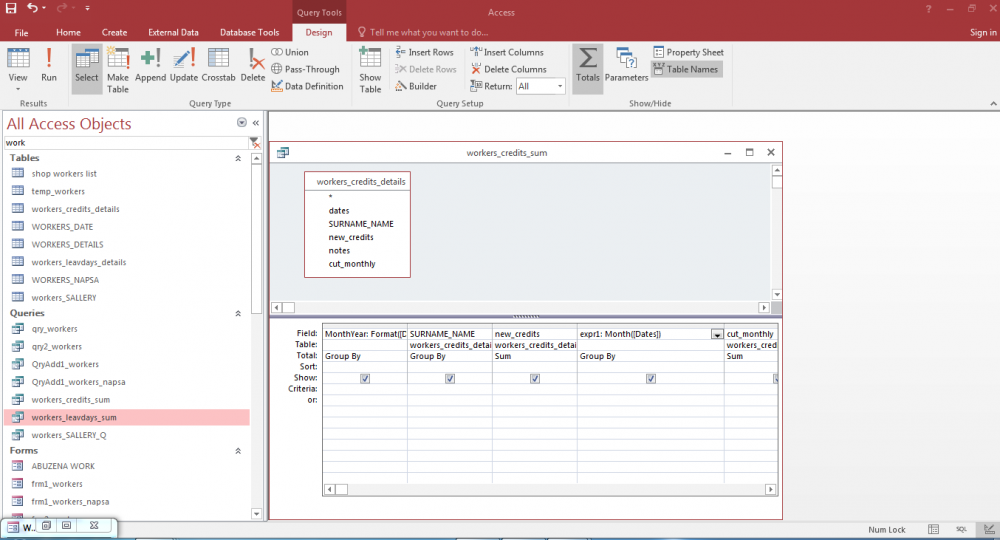Screen dimensions: 1000x540
Task: Choose the Select query type
Action: 87,69
